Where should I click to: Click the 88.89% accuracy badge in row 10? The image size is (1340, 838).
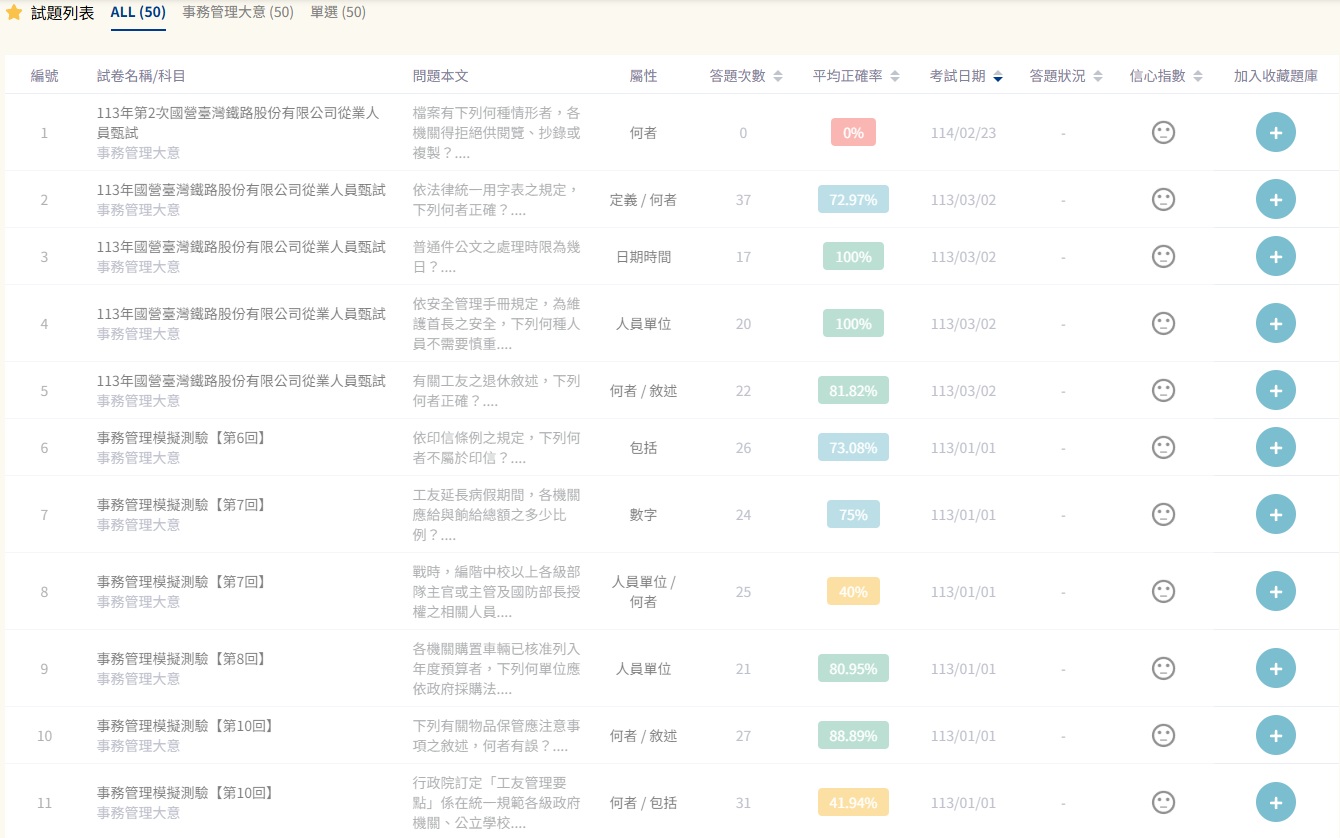853,735
